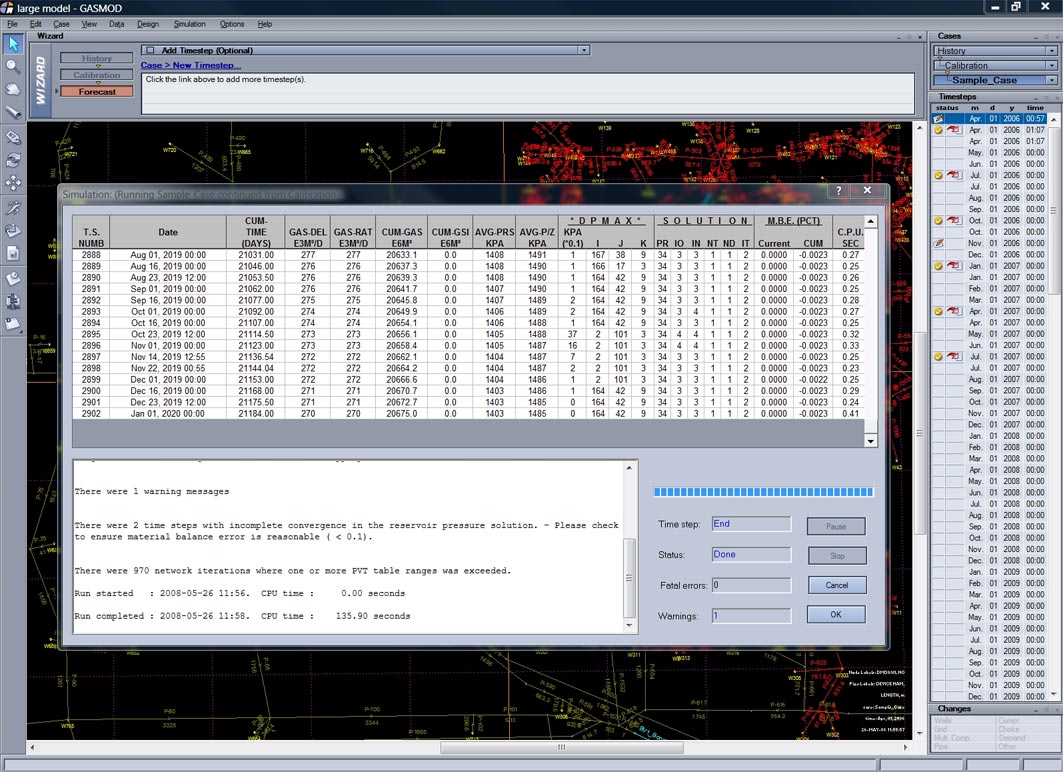Viewport: 1063px width, 772px height.
Task: Pick the four-way move arrows tool
Action: pos(13,183)
